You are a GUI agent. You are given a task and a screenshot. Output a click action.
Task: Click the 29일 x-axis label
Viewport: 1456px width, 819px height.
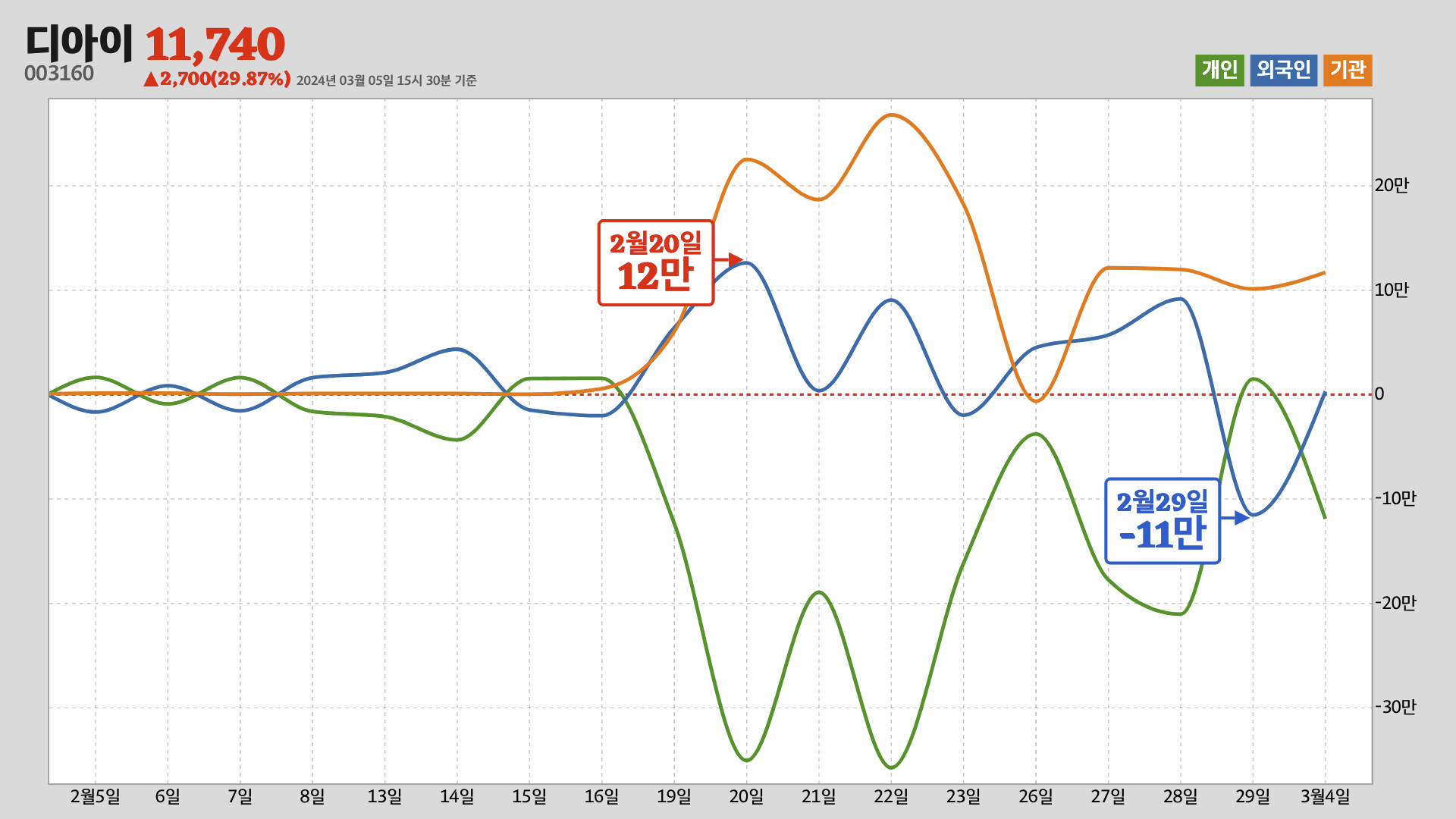(x=1253, y=797)
